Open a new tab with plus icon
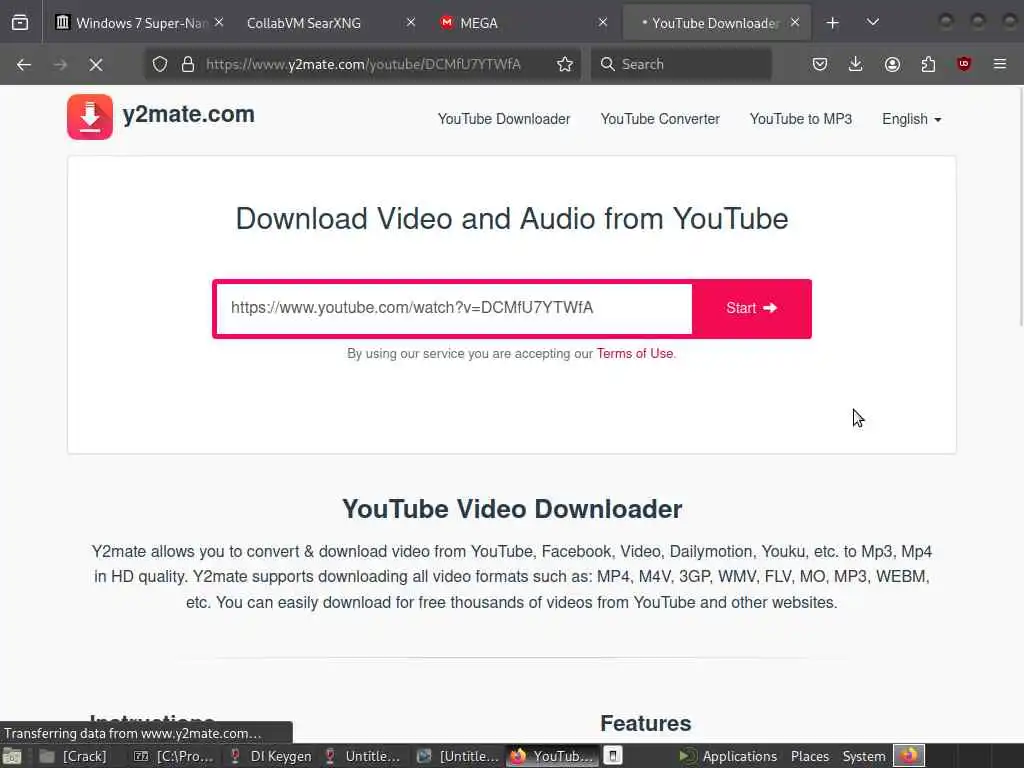Image resolution: width=1024 pixels, height=768 pixels. pyautogui.click(x=832, y=23)
